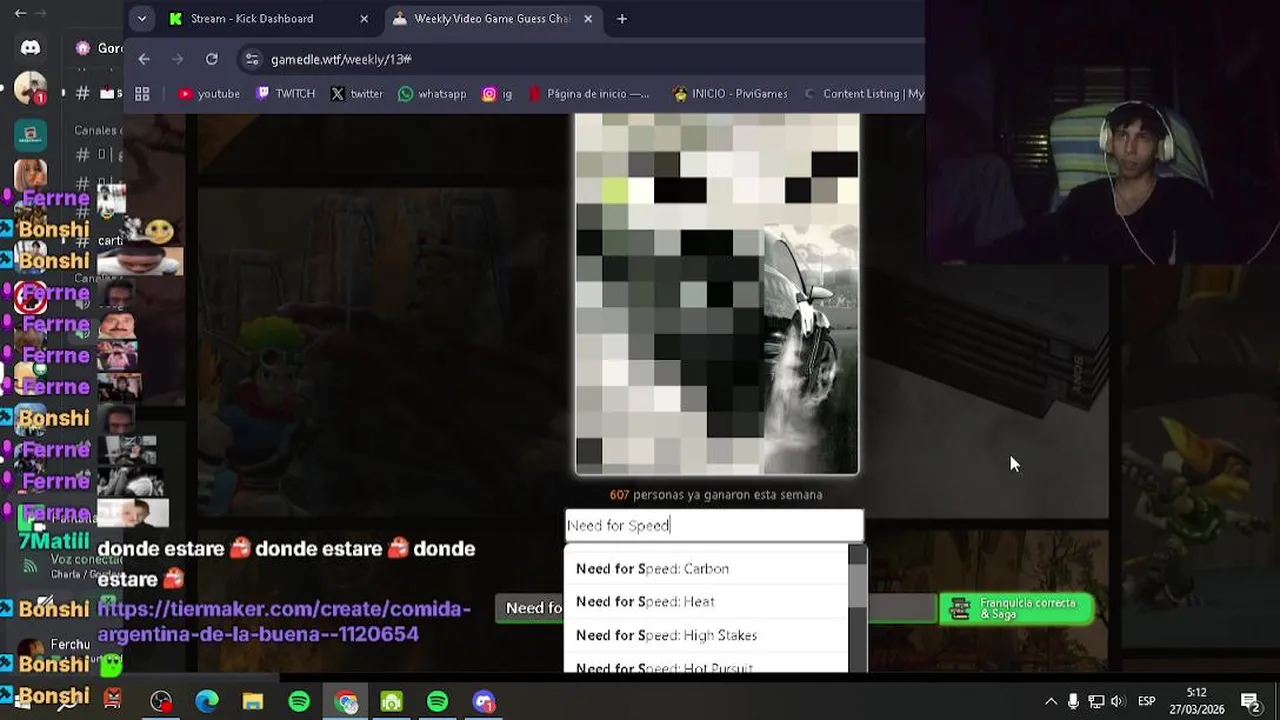This screenshot has height=720, width=1280.
Task: Click the Franquicia correcta & Saga badge
Action: [1016, 608]
